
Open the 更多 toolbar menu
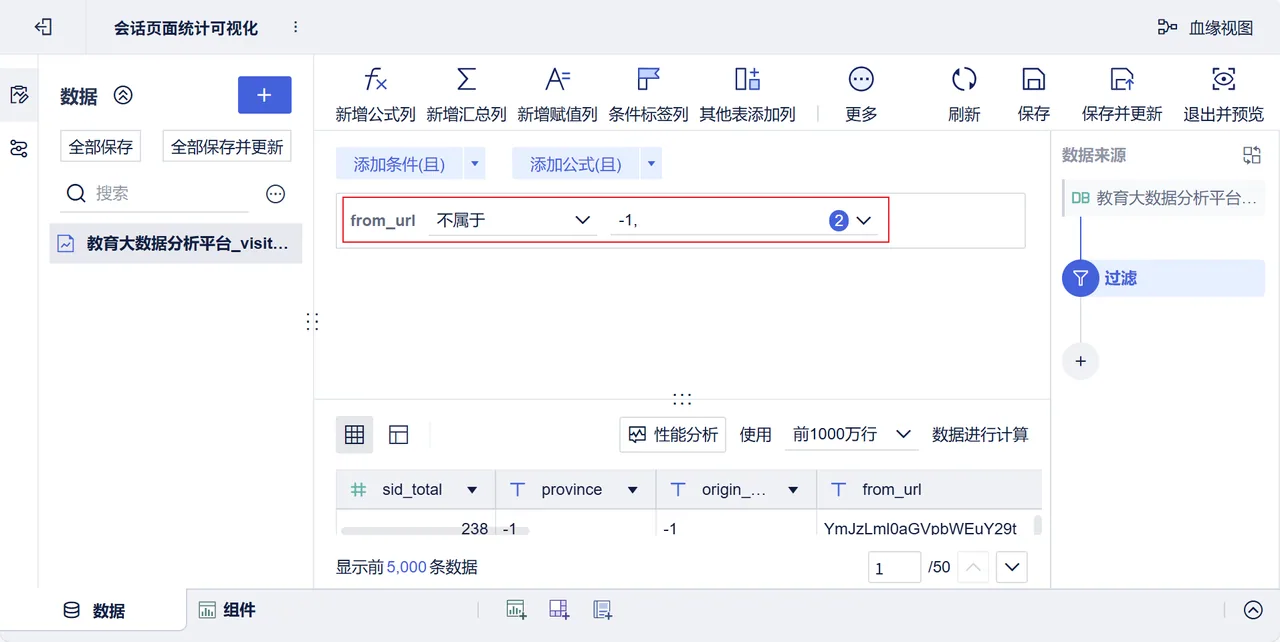[861, 95]
